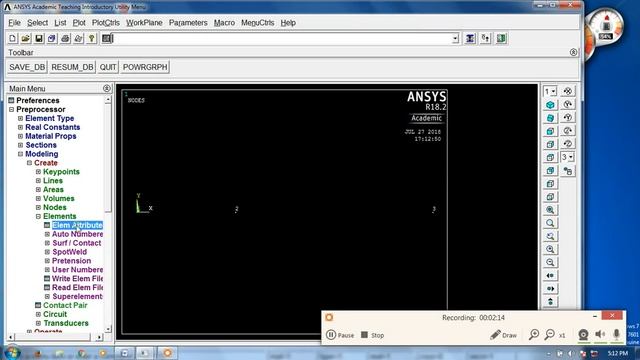Collapse the Elements tree node
Screen dimensions: 640x360
click(x=38, y=216)
